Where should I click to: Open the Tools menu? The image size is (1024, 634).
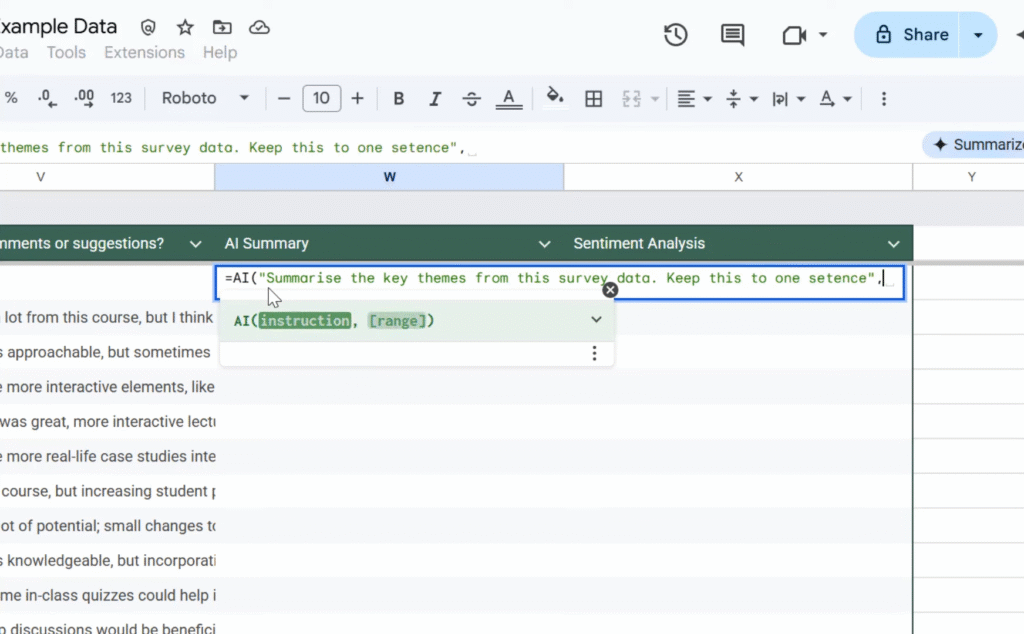point(66,52)
